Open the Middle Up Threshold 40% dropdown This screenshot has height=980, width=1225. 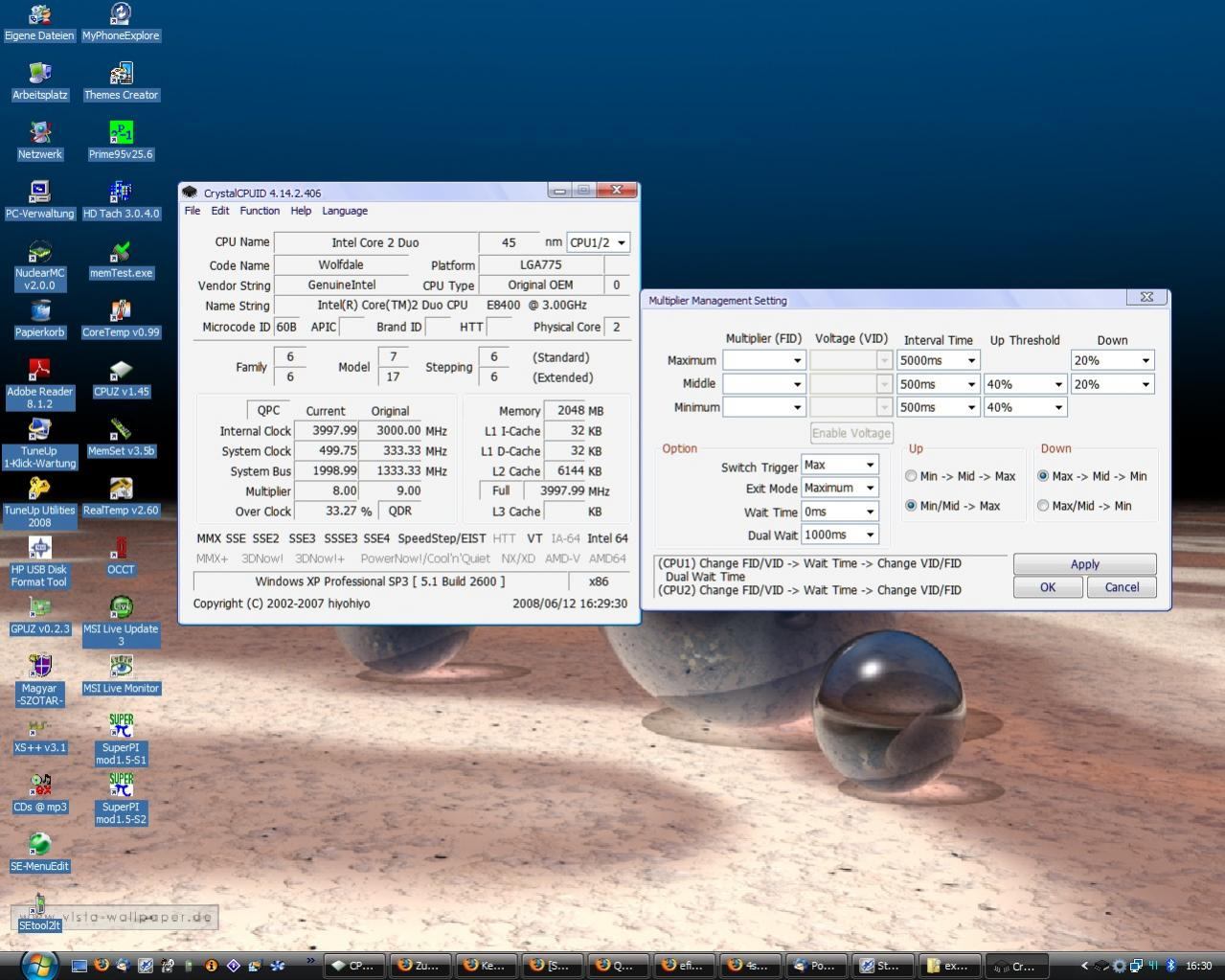click(1026, 384)
